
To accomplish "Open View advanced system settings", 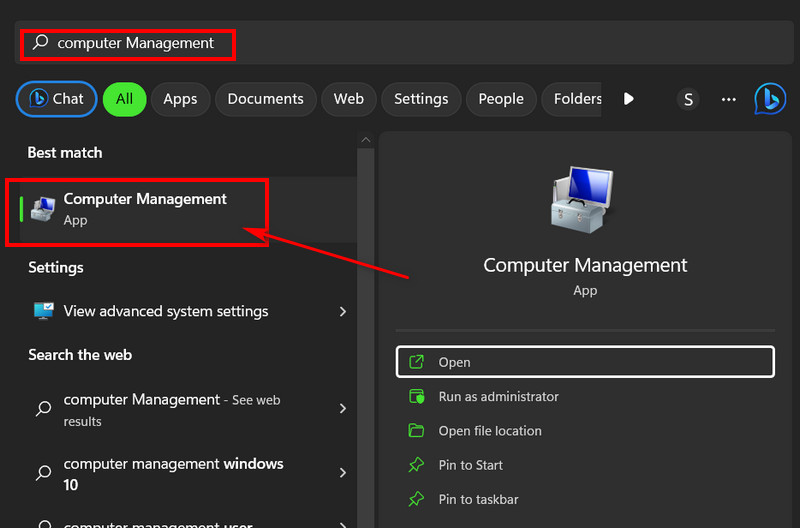I will (188, 311).
